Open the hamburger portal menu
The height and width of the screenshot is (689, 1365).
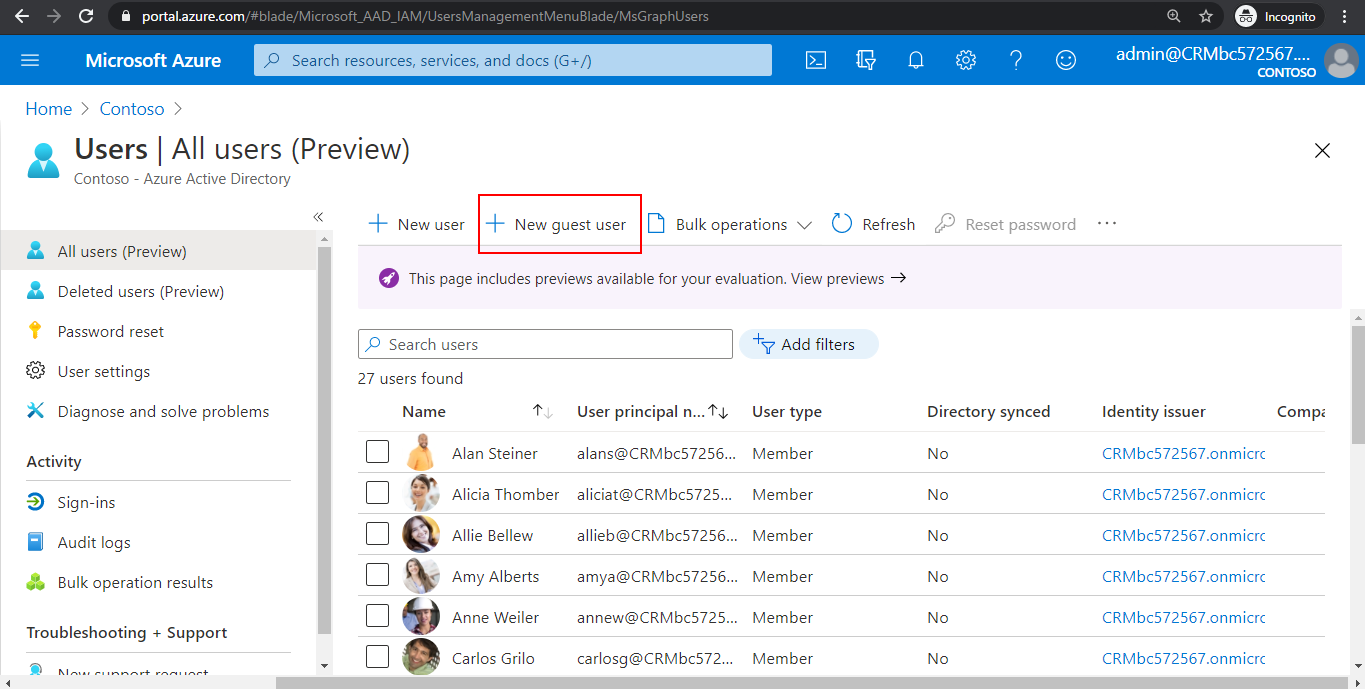[x=30, y=60]
